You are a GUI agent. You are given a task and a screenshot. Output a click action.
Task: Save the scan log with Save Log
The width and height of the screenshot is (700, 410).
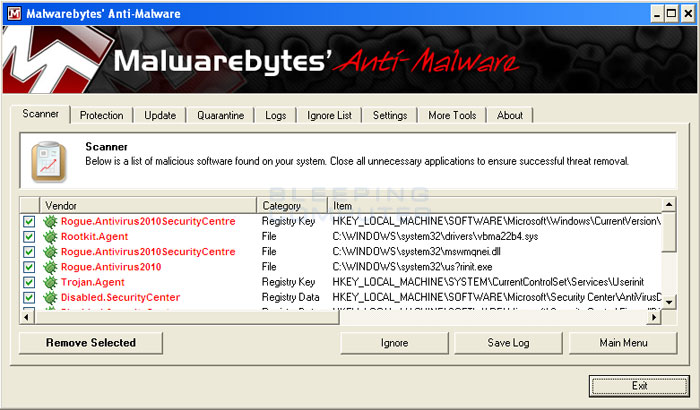(508, 343)
